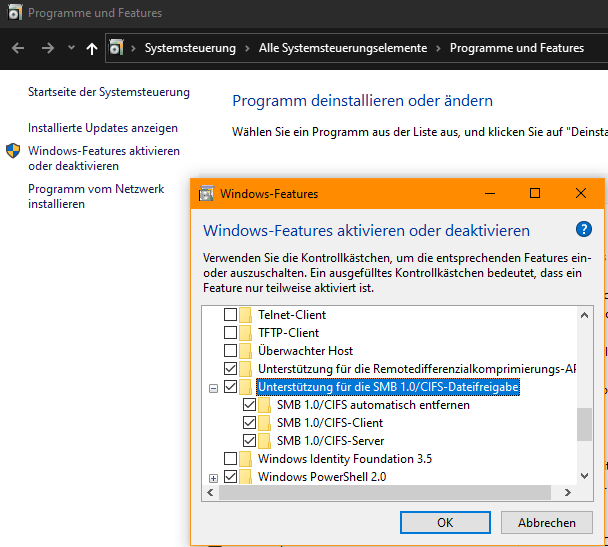608x547 pixels.
Task: Select SMB 1.0/CIFS-Server row text
Action: [x=330, y=441]
